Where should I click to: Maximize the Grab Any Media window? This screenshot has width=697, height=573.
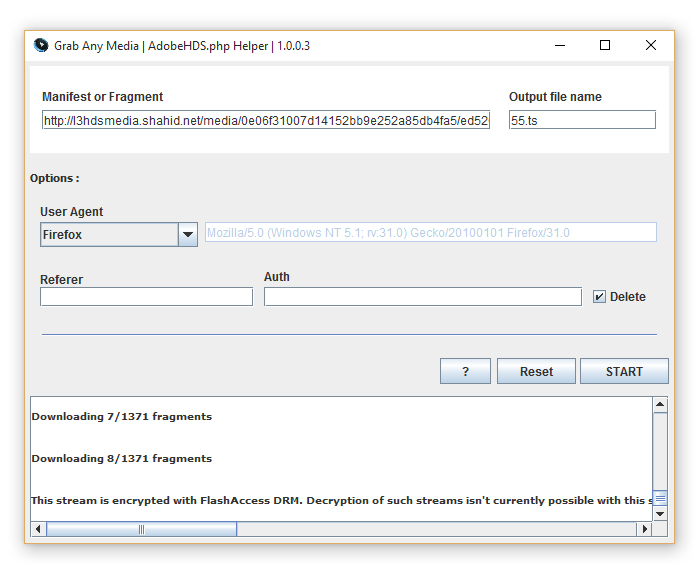(x=605, y=45)
